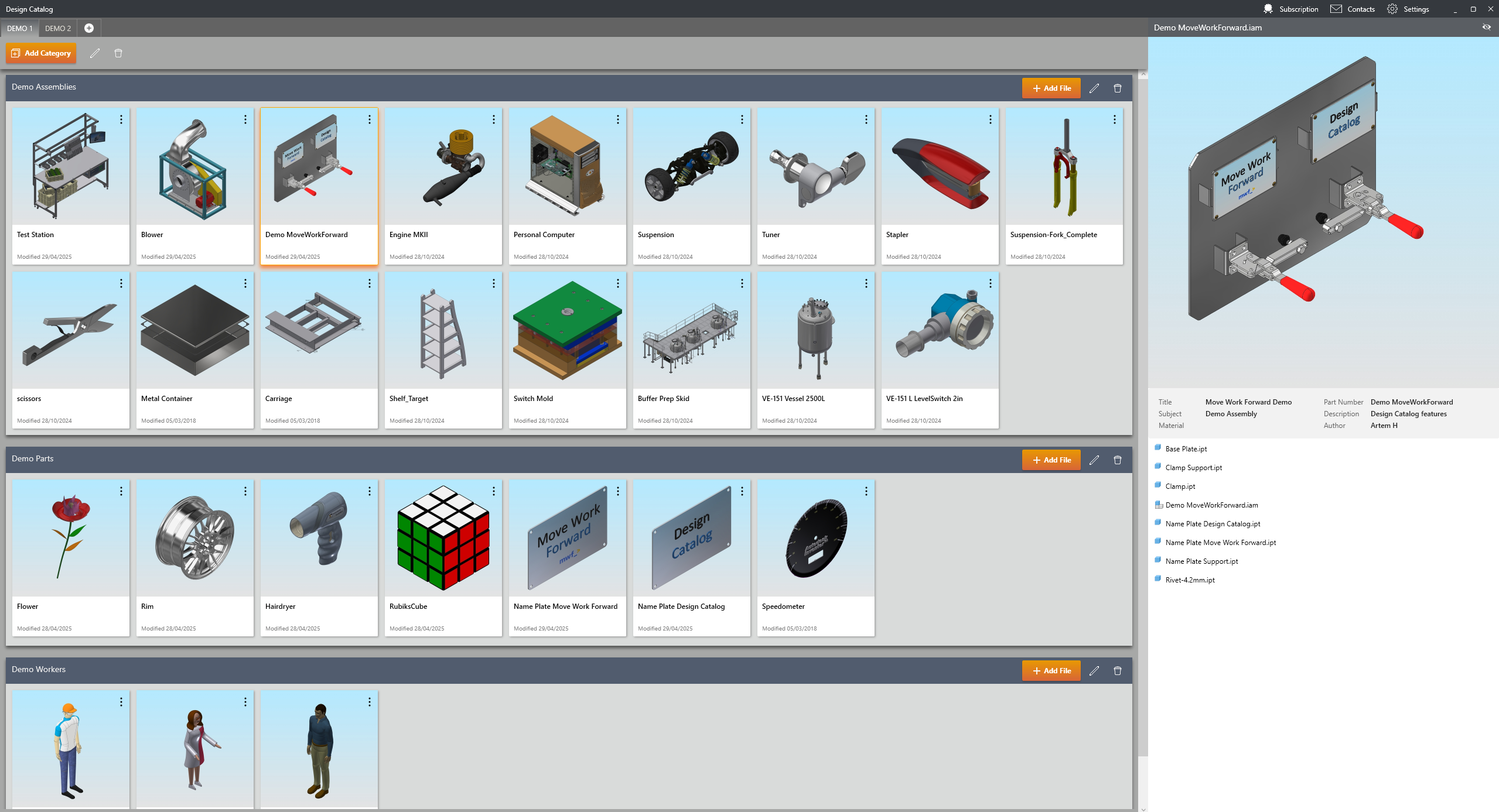
Task: Click the pencil icon for Demo Workers
Action: pos(1094,671)
